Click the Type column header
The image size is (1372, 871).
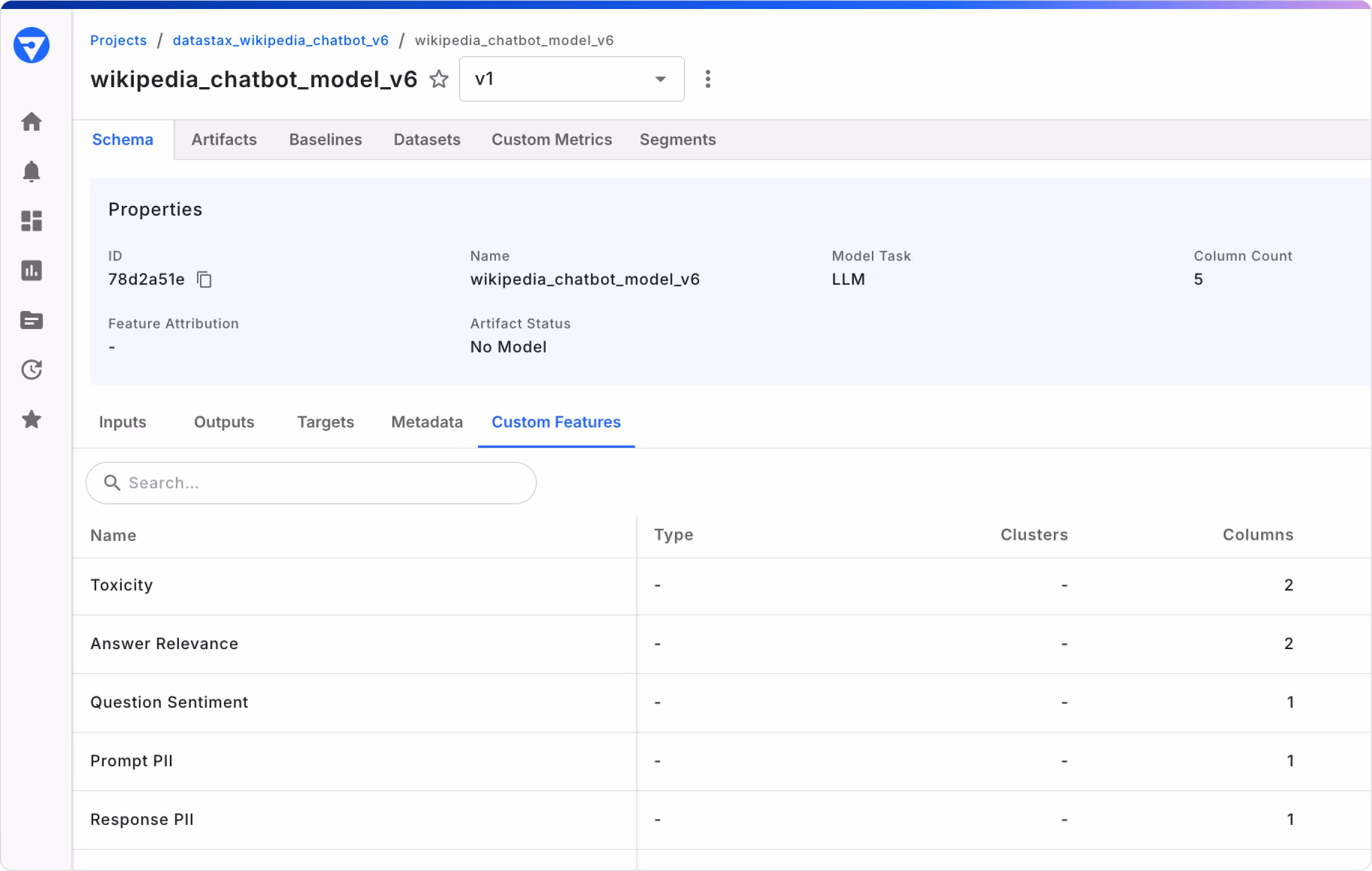point(673,535)
